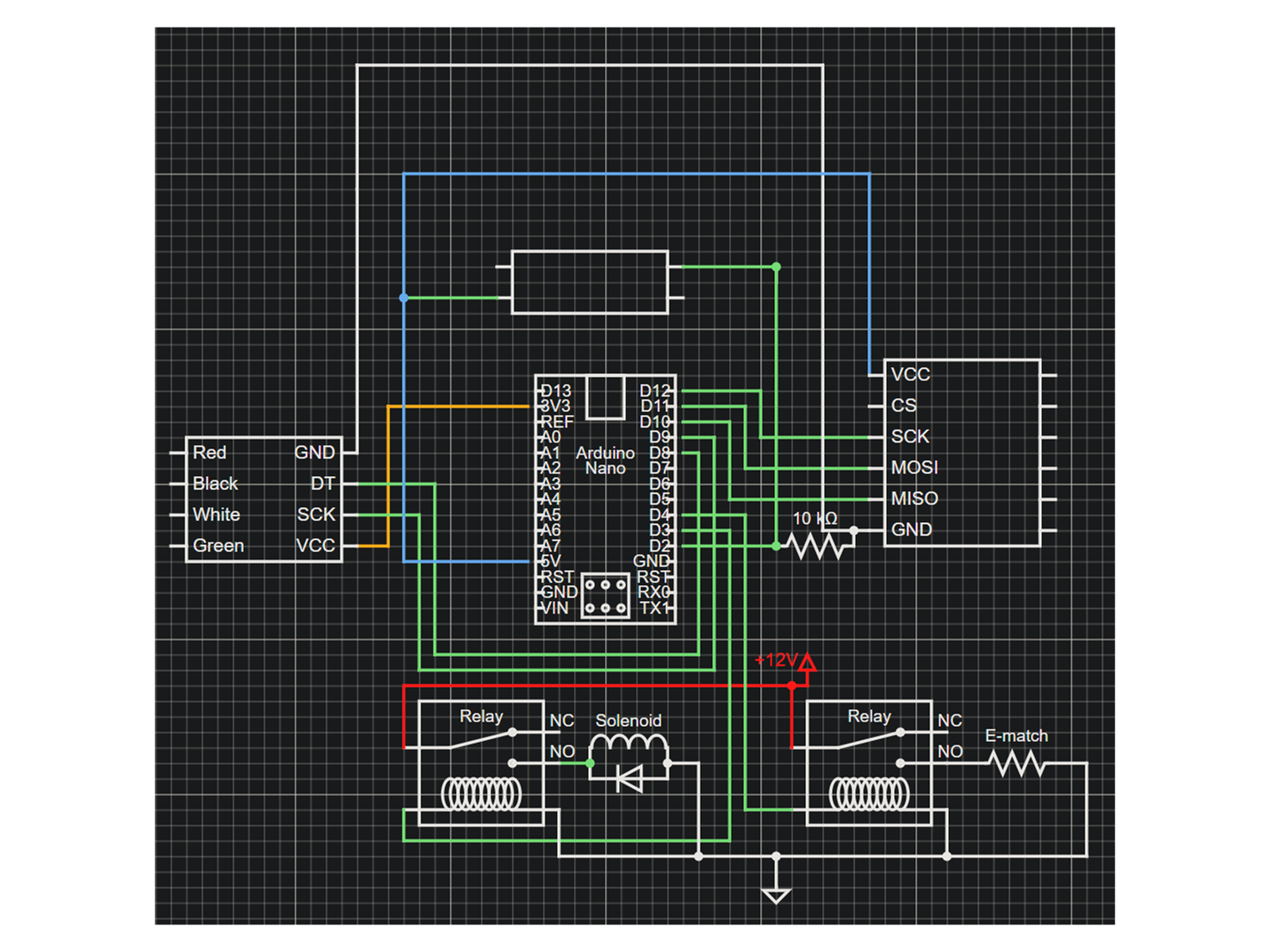Select the NC label on left relay
The image size is (1270, 952).
coord(561,721)
